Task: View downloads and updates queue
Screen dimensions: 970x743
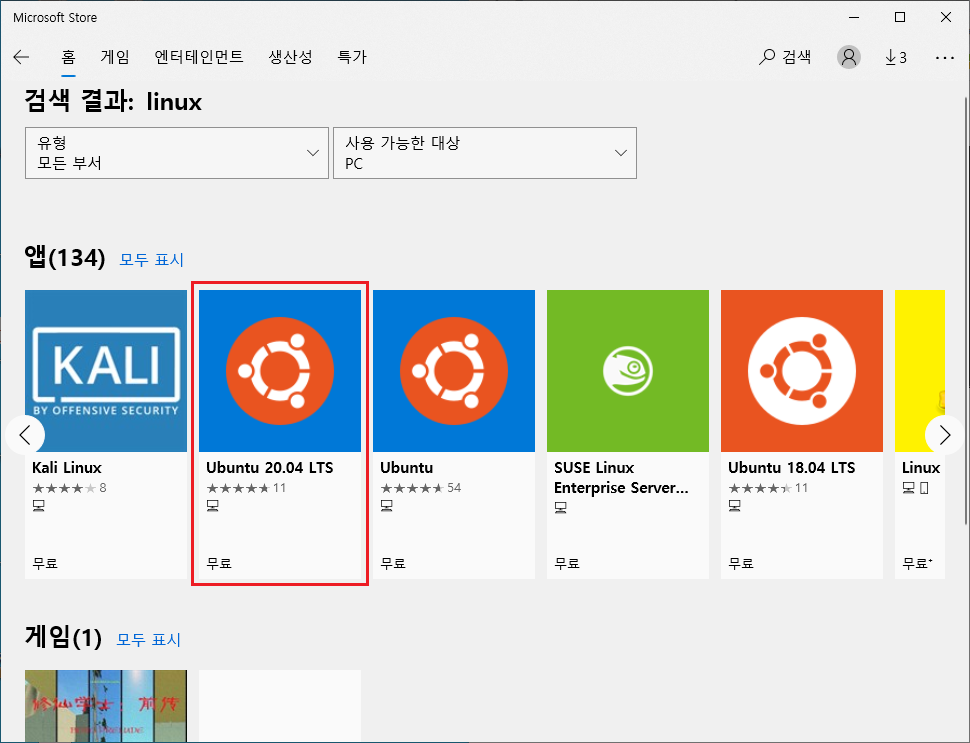Action: coord(895,57)
